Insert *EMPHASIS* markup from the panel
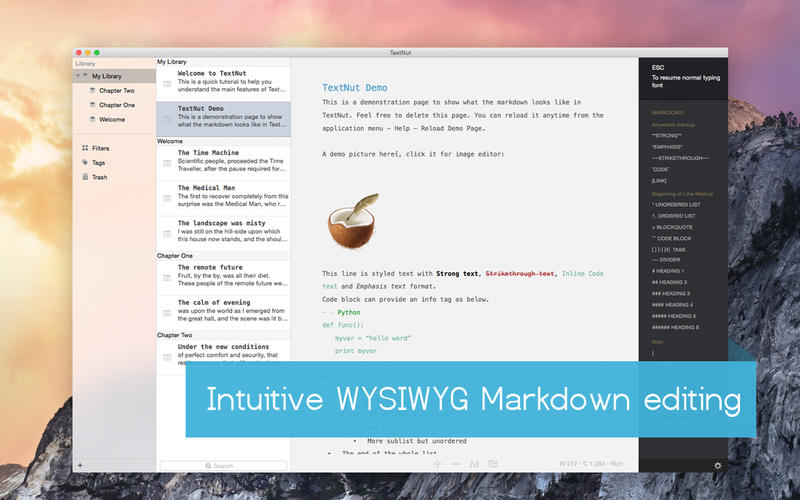This screenshot has width=800, height=500. pos(667,147)
